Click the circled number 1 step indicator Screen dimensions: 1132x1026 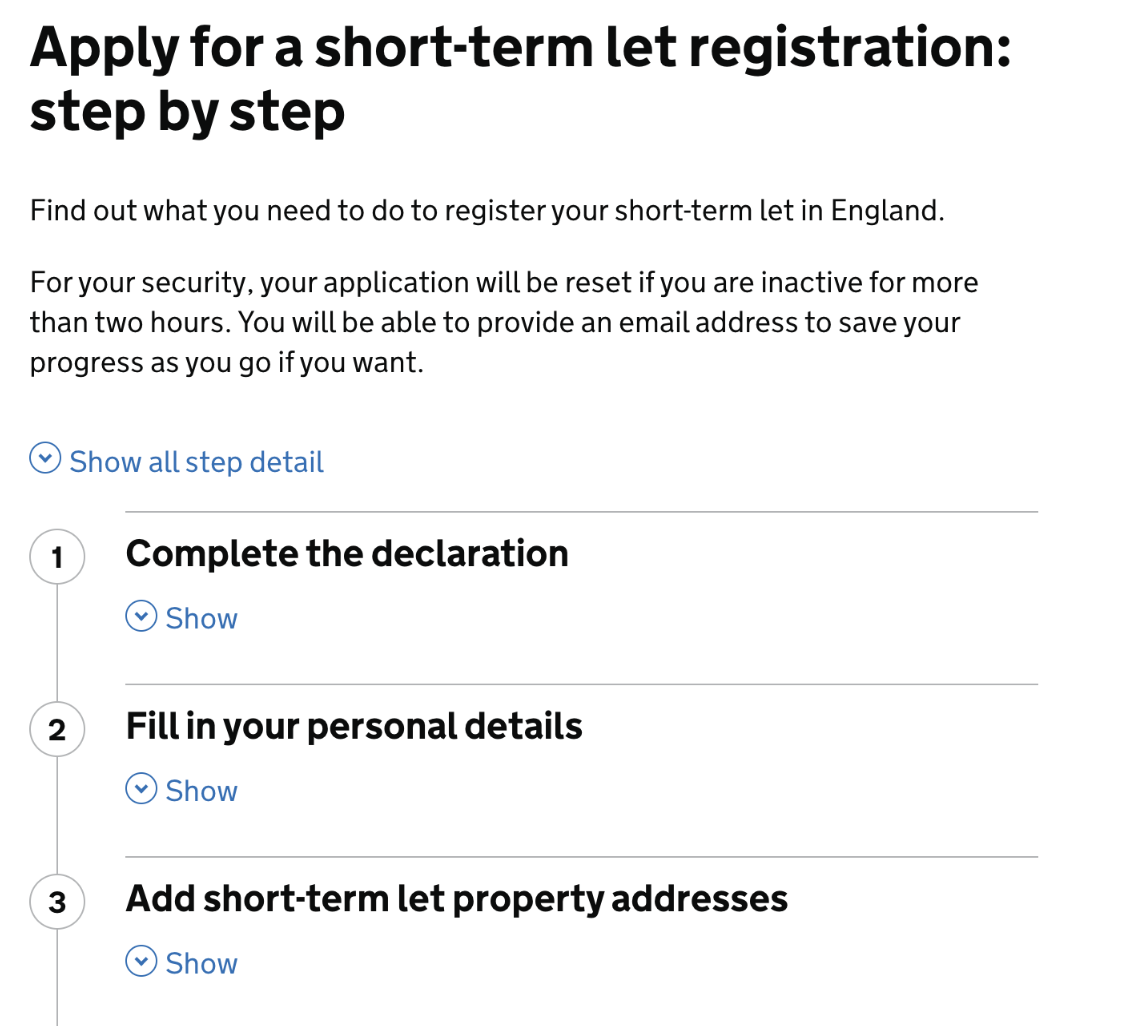pos(56,556)
